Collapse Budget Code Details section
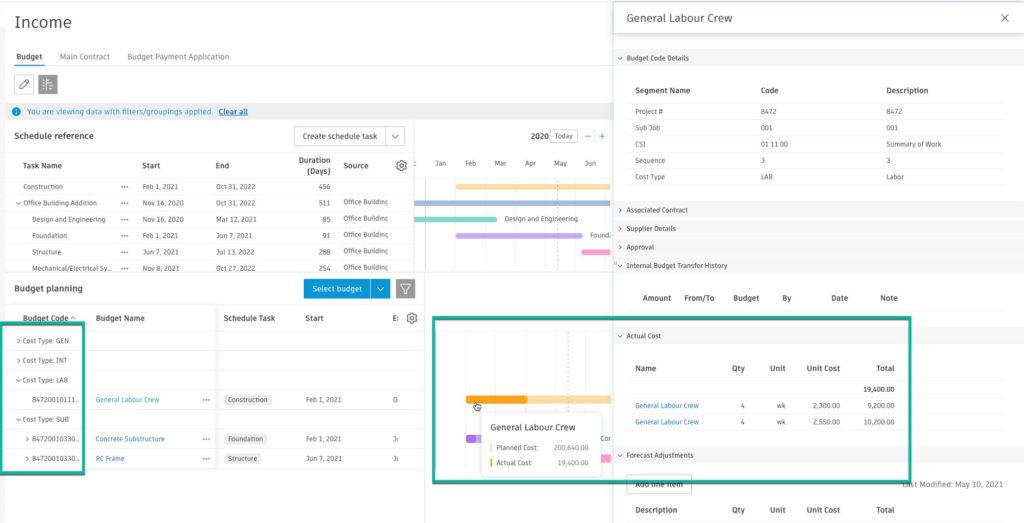This screenshot has width=1024, height=523. (x=620, y=58)
